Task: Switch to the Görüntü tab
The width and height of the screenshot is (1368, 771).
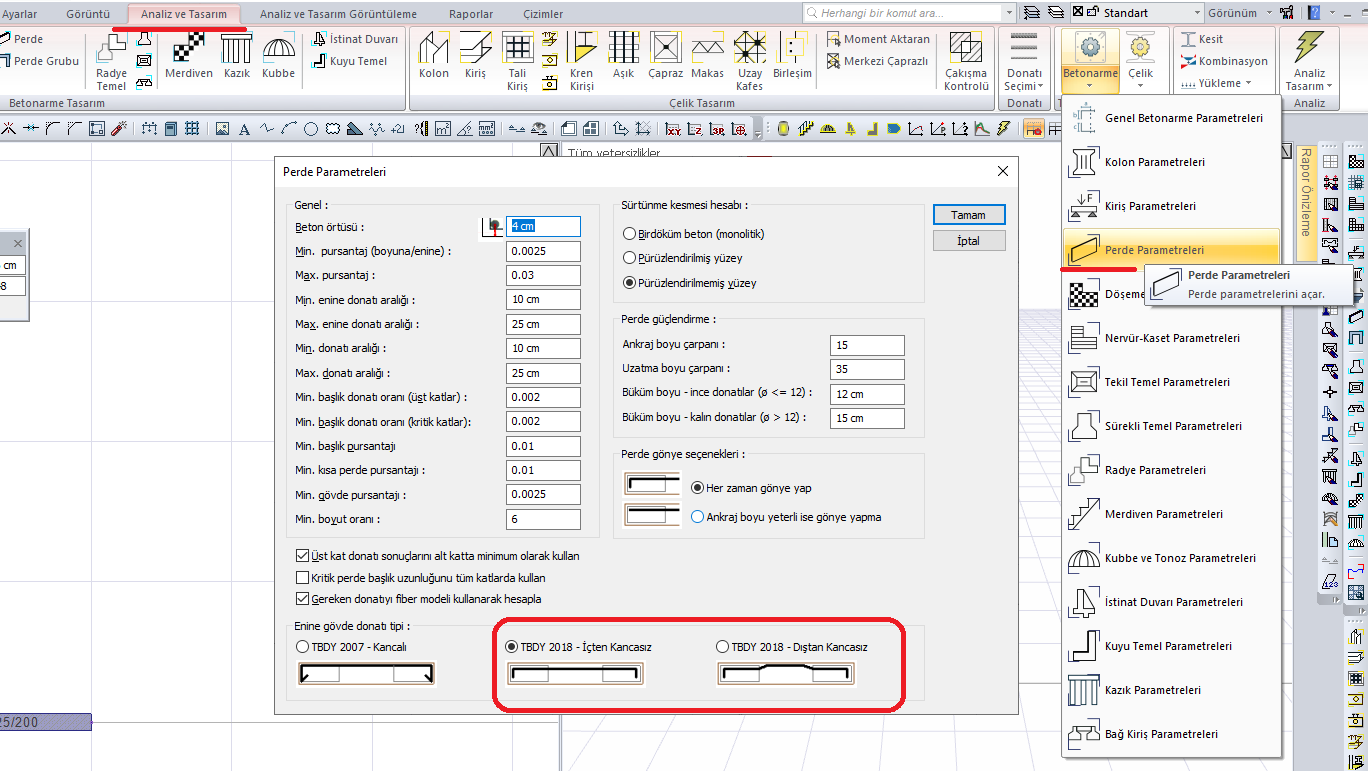Action: (88, 14)
